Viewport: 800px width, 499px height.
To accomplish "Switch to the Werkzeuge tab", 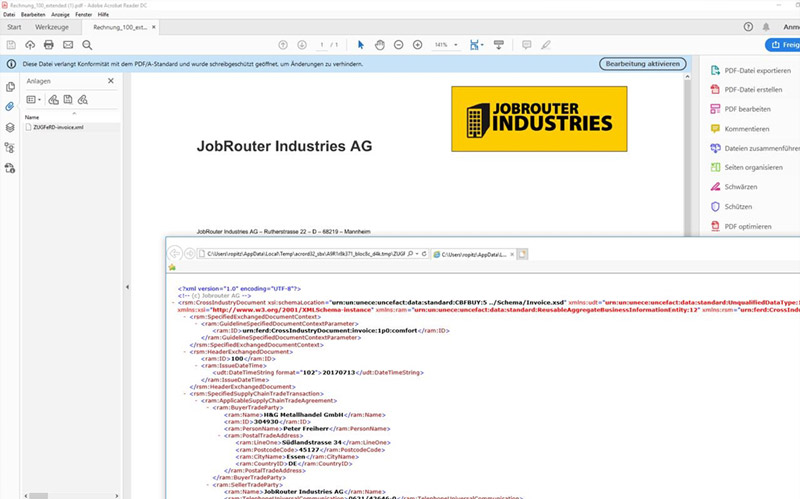I will [52, 27].
